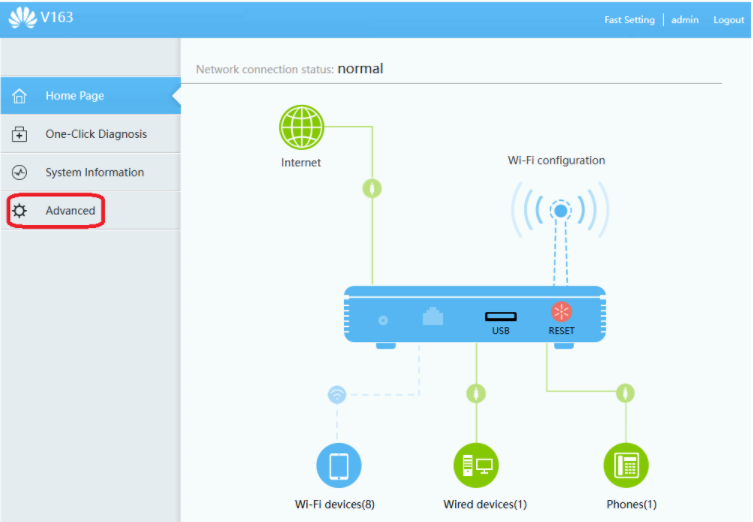Click the System Information pulse icon
The image size is (753, 522).
coord(19,172)
